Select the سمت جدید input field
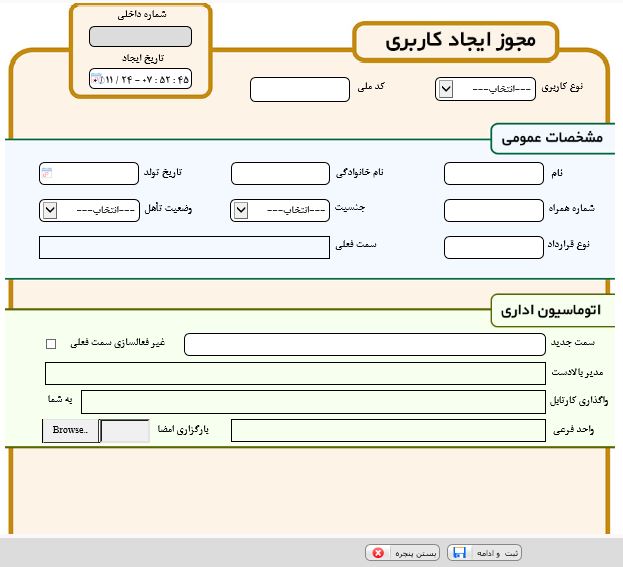The image size is (623, 567). (x=364, y=345)
